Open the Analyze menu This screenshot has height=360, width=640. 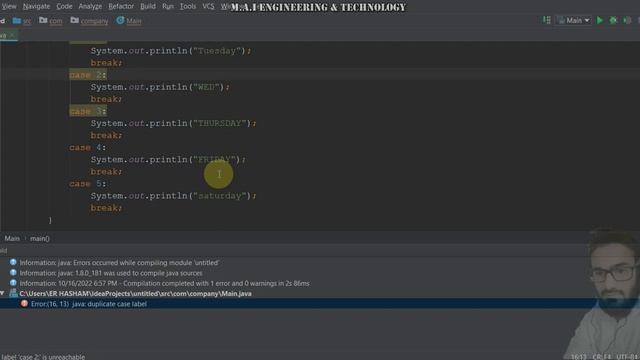(x=90, y=6)
